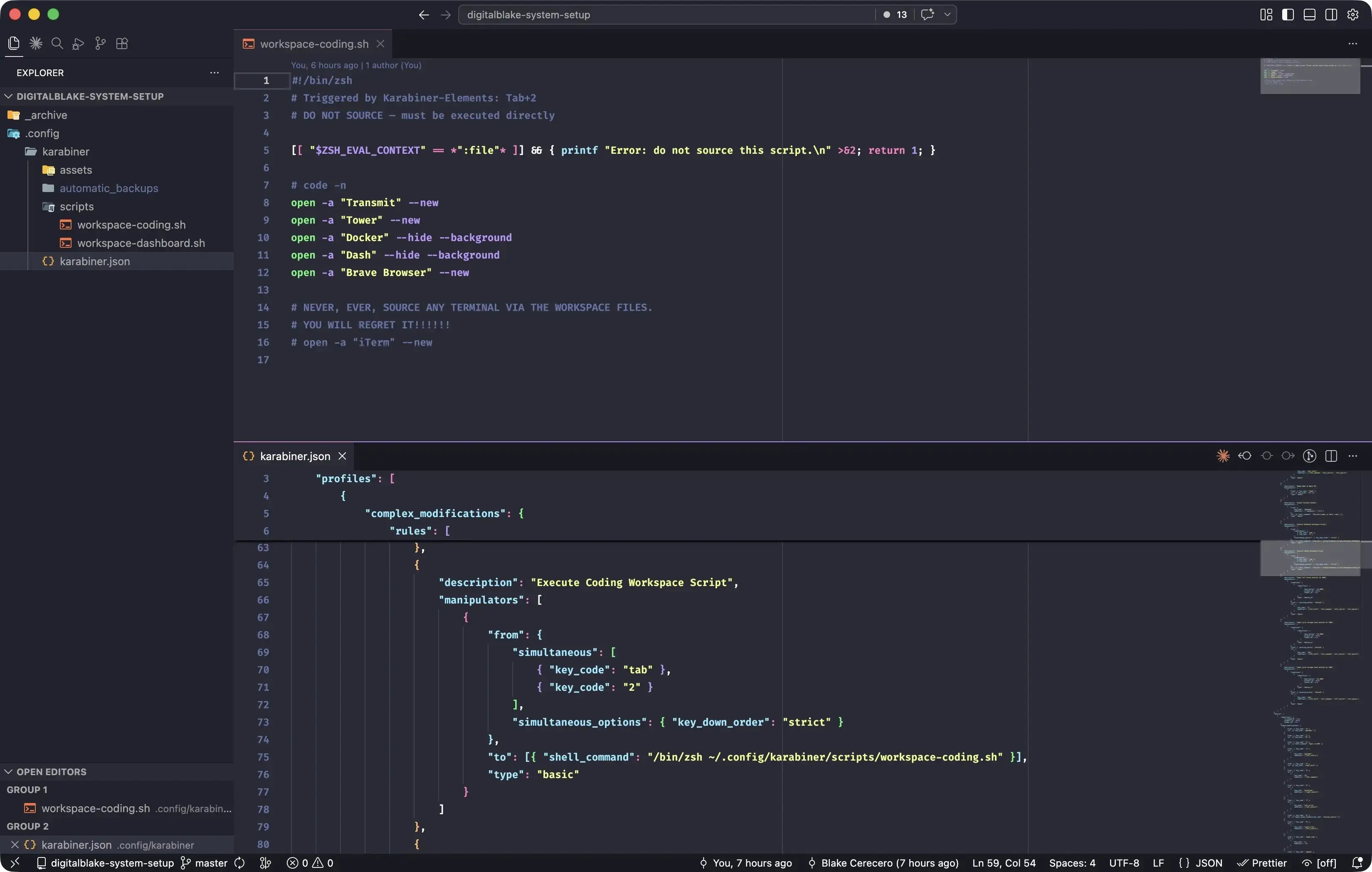This screenshot has height=872, width=1372.
Task: Click the chat icon in the title bar
Action: tap(928, 15)
